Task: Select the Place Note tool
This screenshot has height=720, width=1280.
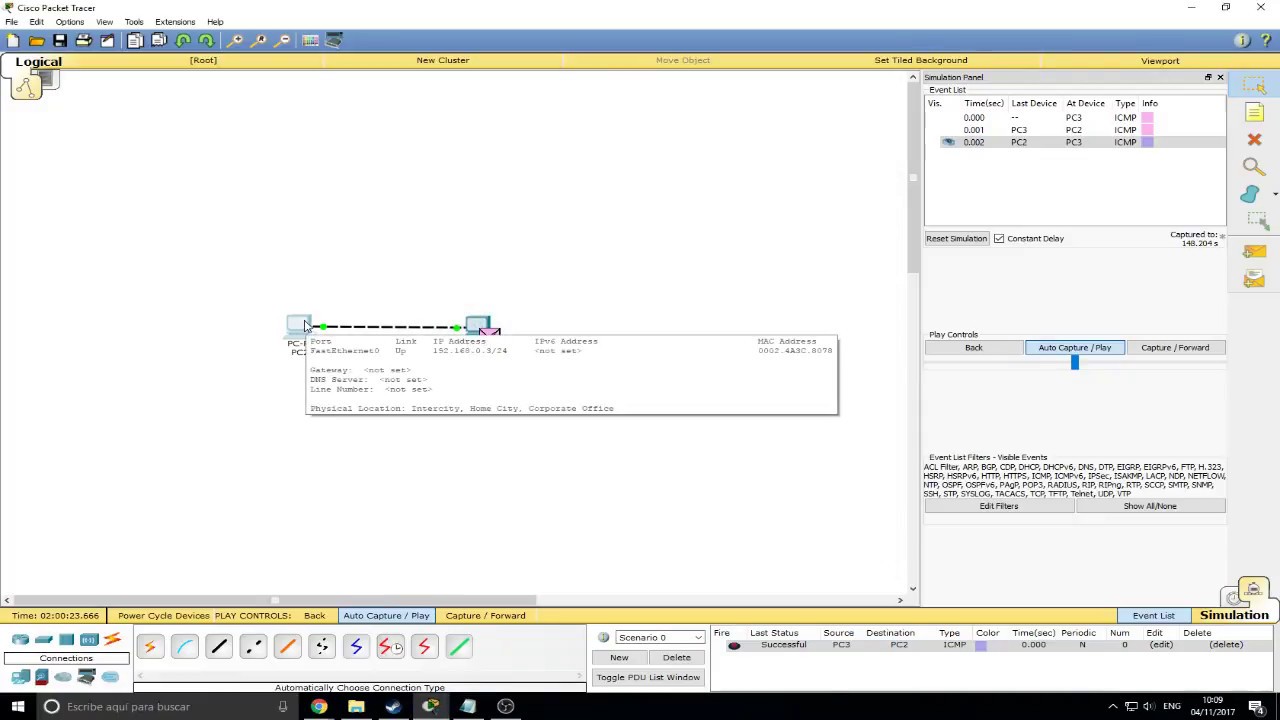Action: click(x=1254, y=113)
